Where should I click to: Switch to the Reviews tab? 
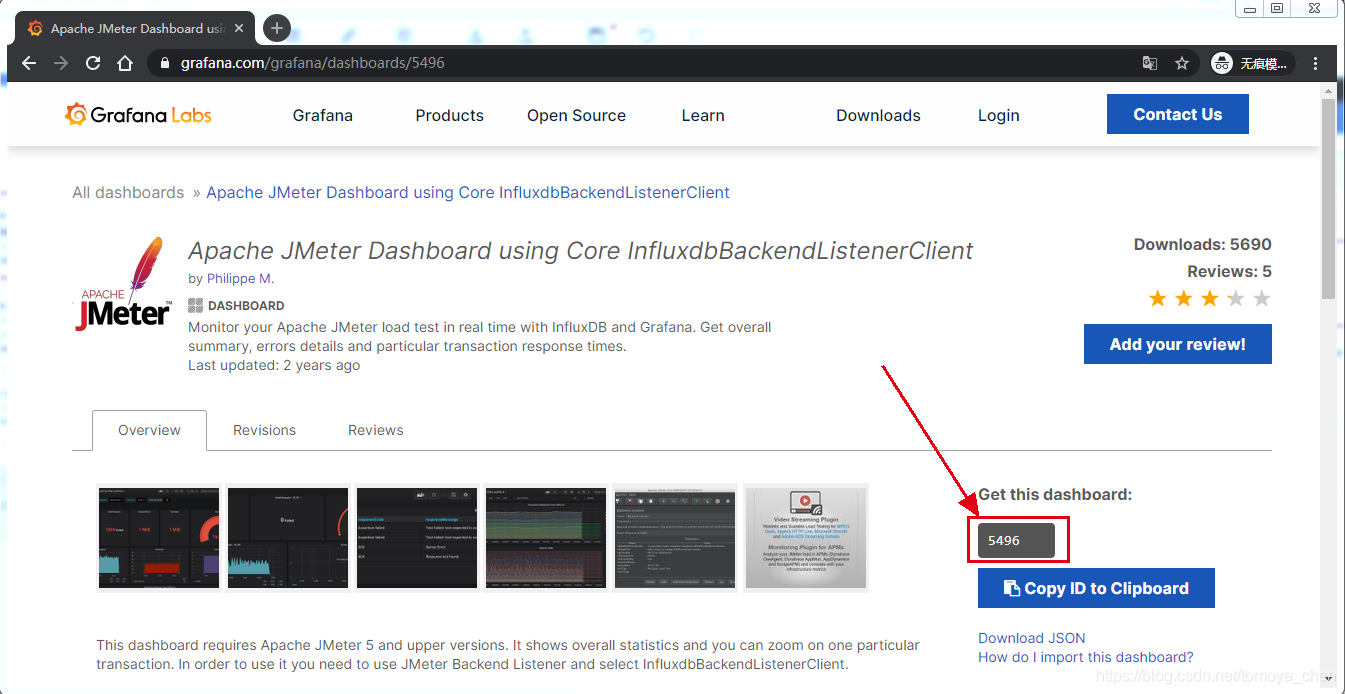pyautogui.click(x=375, y=430)
